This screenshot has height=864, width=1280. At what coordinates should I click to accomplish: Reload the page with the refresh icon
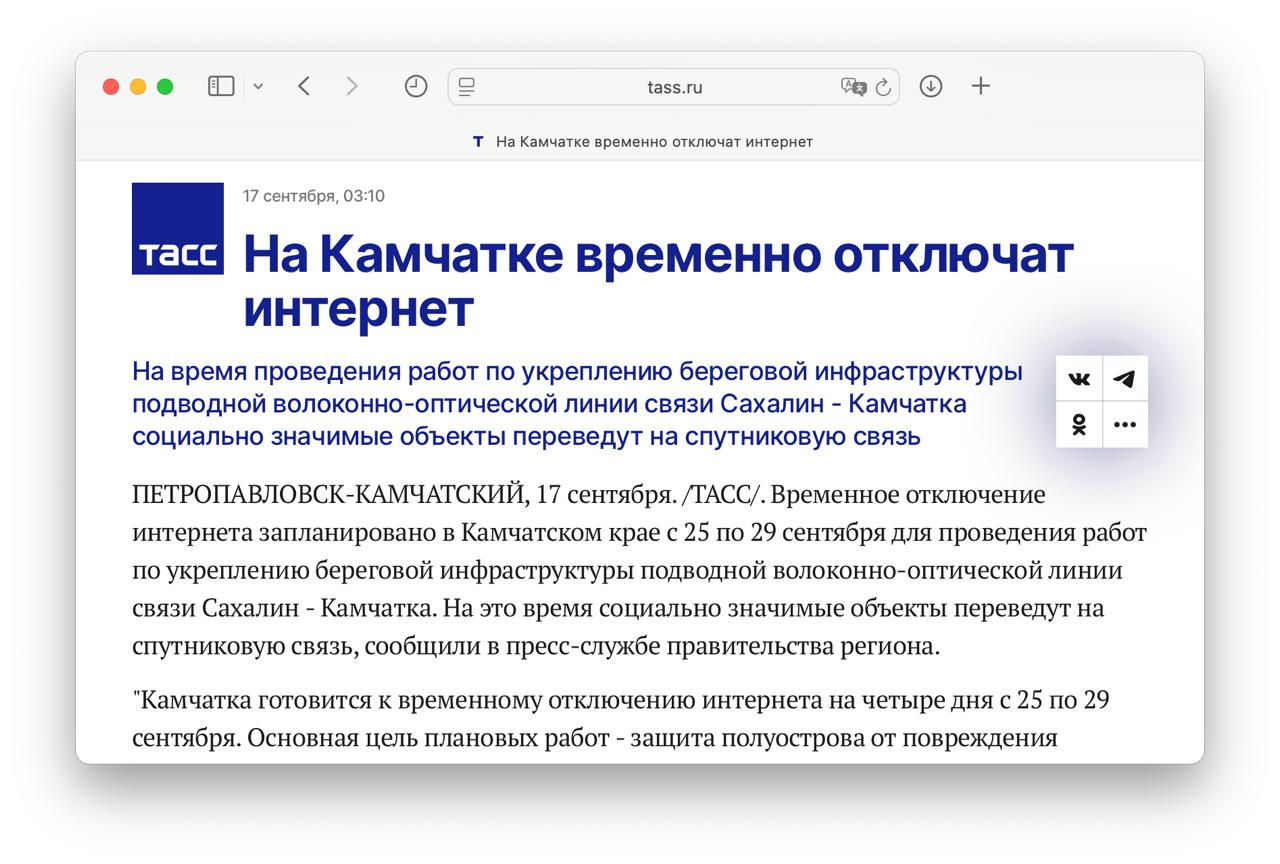click(x=884, y=87)
